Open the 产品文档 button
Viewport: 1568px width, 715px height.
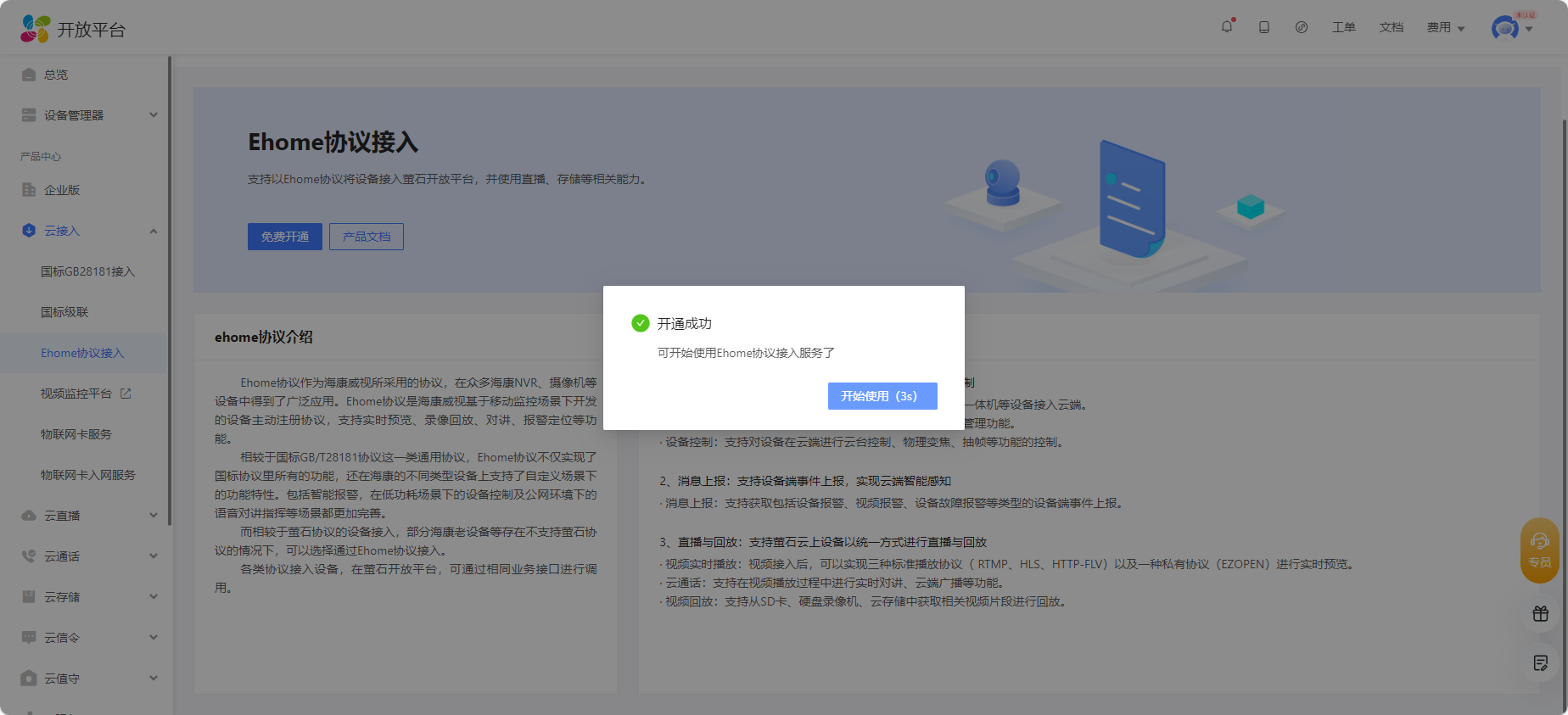[x=367, y=237]
